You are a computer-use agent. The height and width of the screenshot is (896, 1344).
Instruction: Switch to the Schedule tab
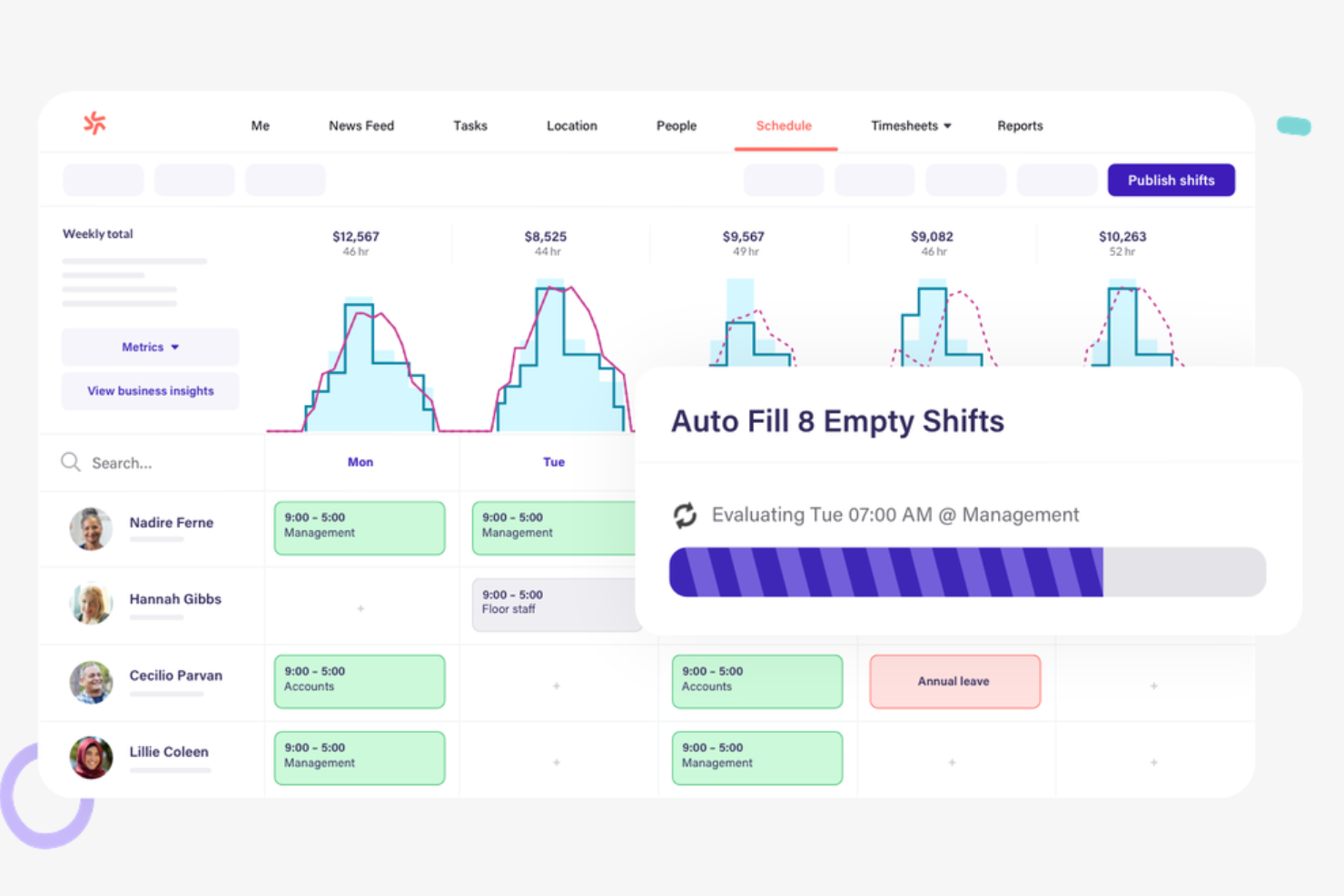(x=784, y=125)
